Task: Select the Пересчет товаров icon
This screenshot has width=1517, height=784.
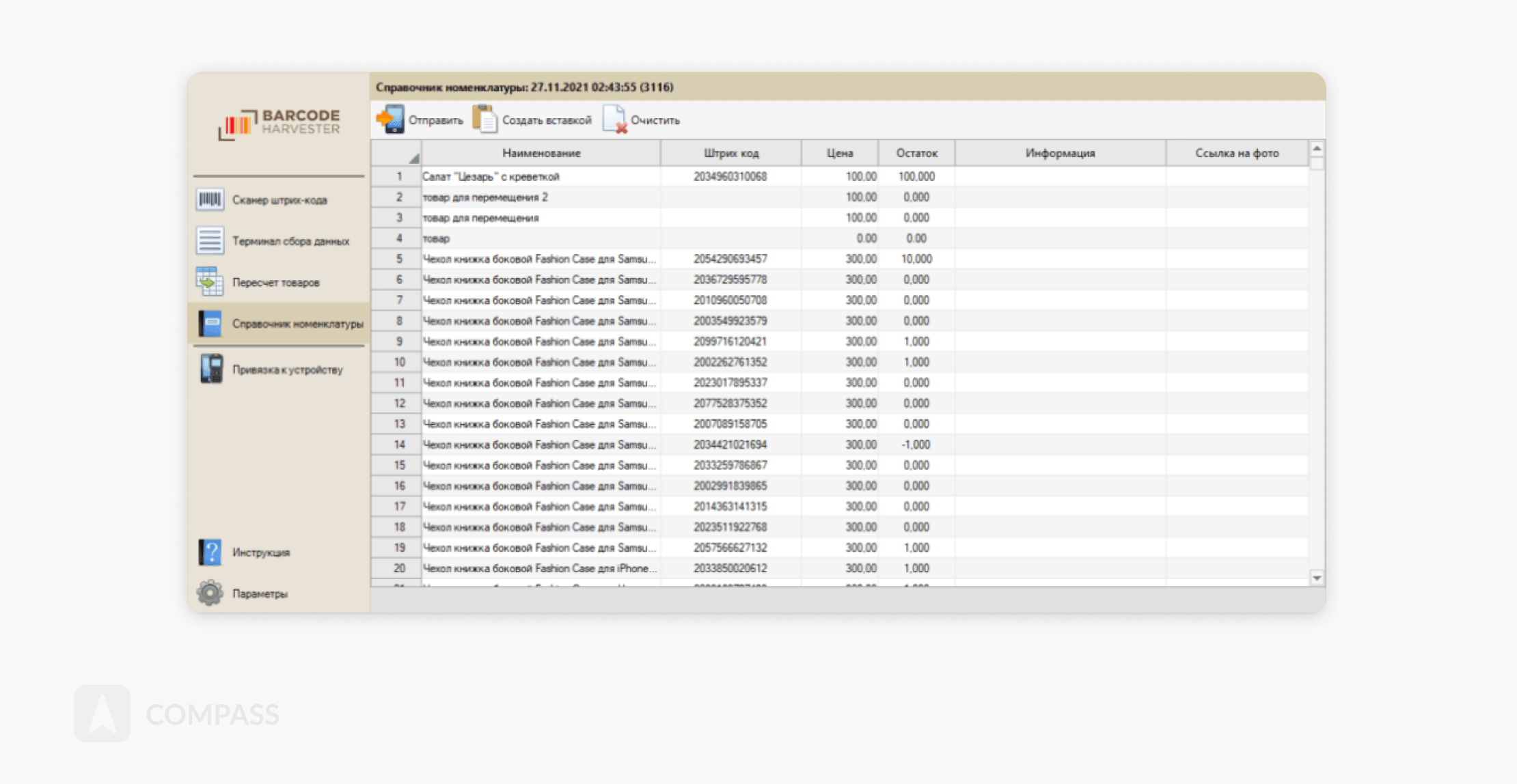Action: point(210,281)
